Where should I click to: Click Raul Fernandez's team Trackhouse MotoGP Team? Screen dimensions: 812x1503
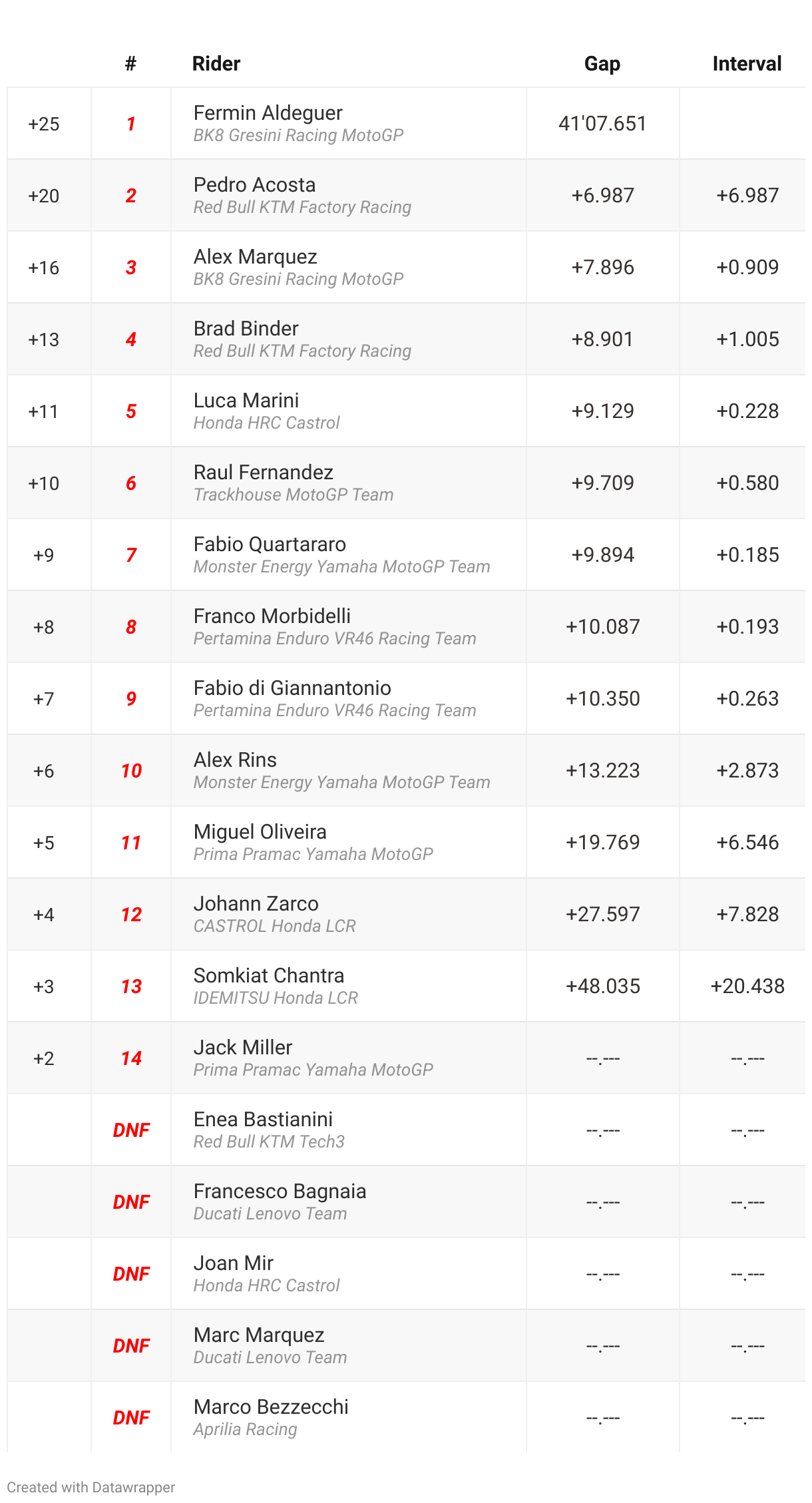(294, 495)
